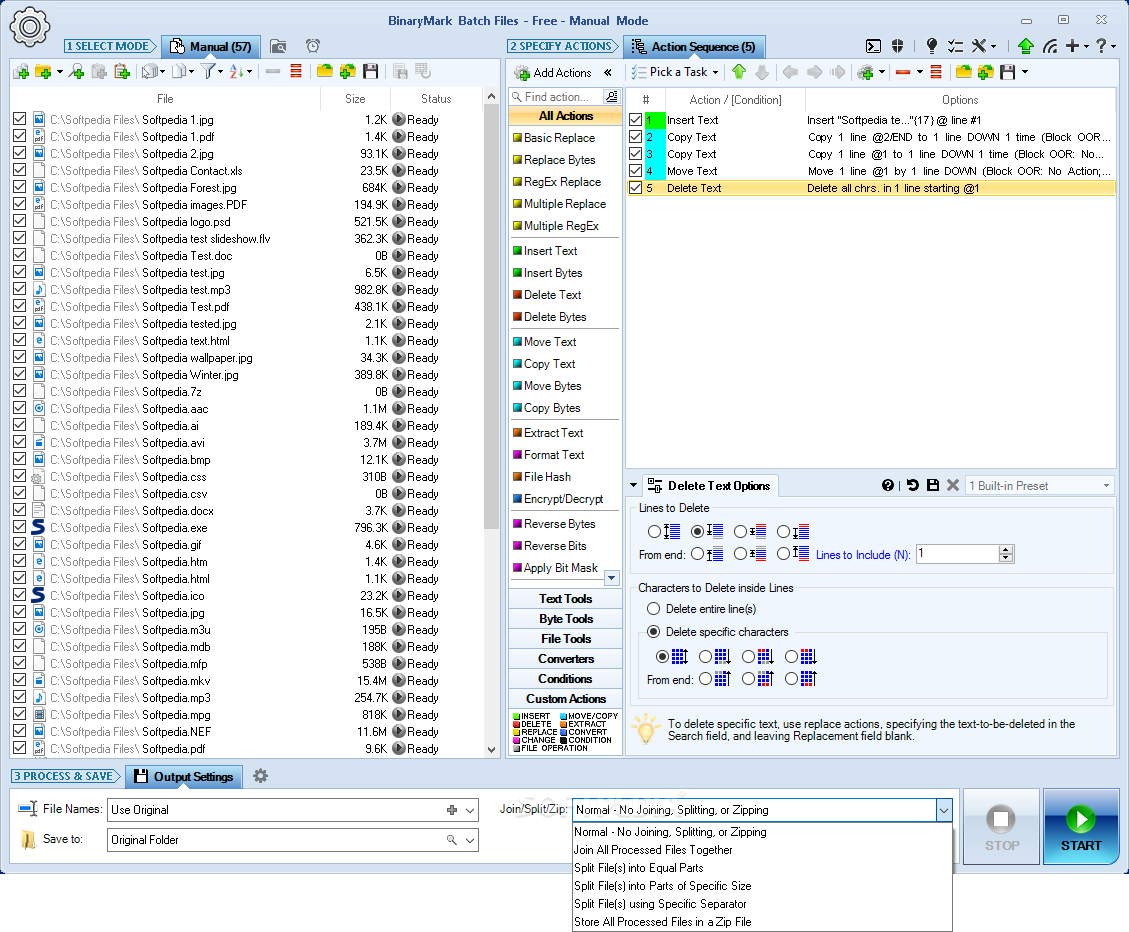Click the checklist icon in top toolbar
The image size is (1129, 932).
(955, 47)
